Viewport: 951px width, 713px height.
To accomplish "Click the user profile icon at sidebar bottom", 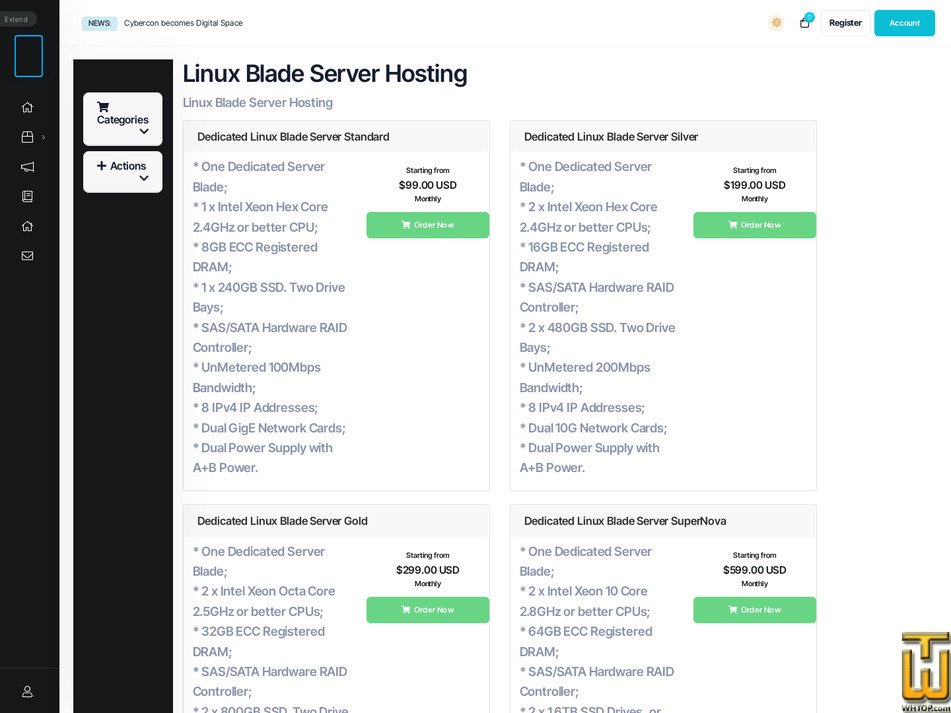I will click(27, 691).
